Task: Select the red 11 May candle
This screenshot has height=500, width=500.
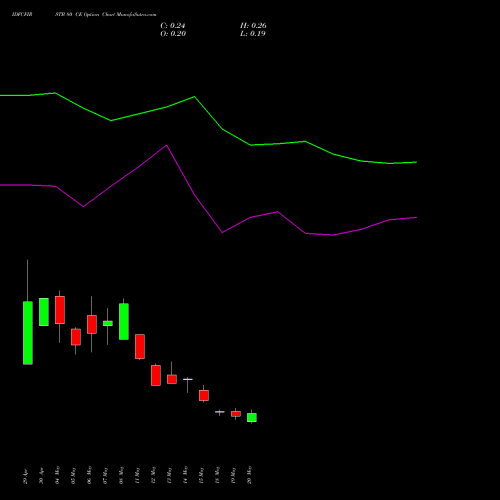Action: [140, 347]
